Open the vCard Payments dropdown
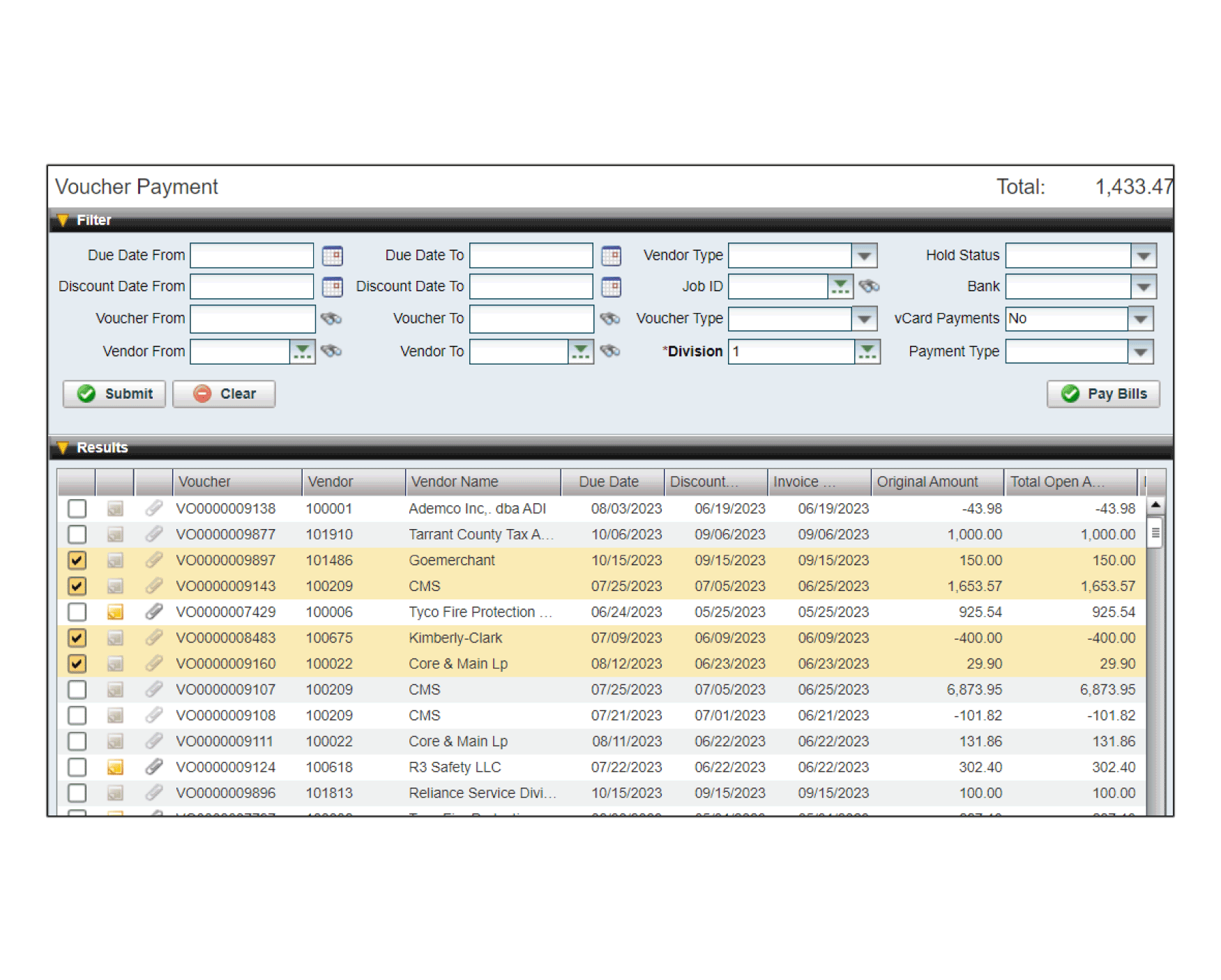The width and height of the screenshot is (1221, 980). point(1140,319)
